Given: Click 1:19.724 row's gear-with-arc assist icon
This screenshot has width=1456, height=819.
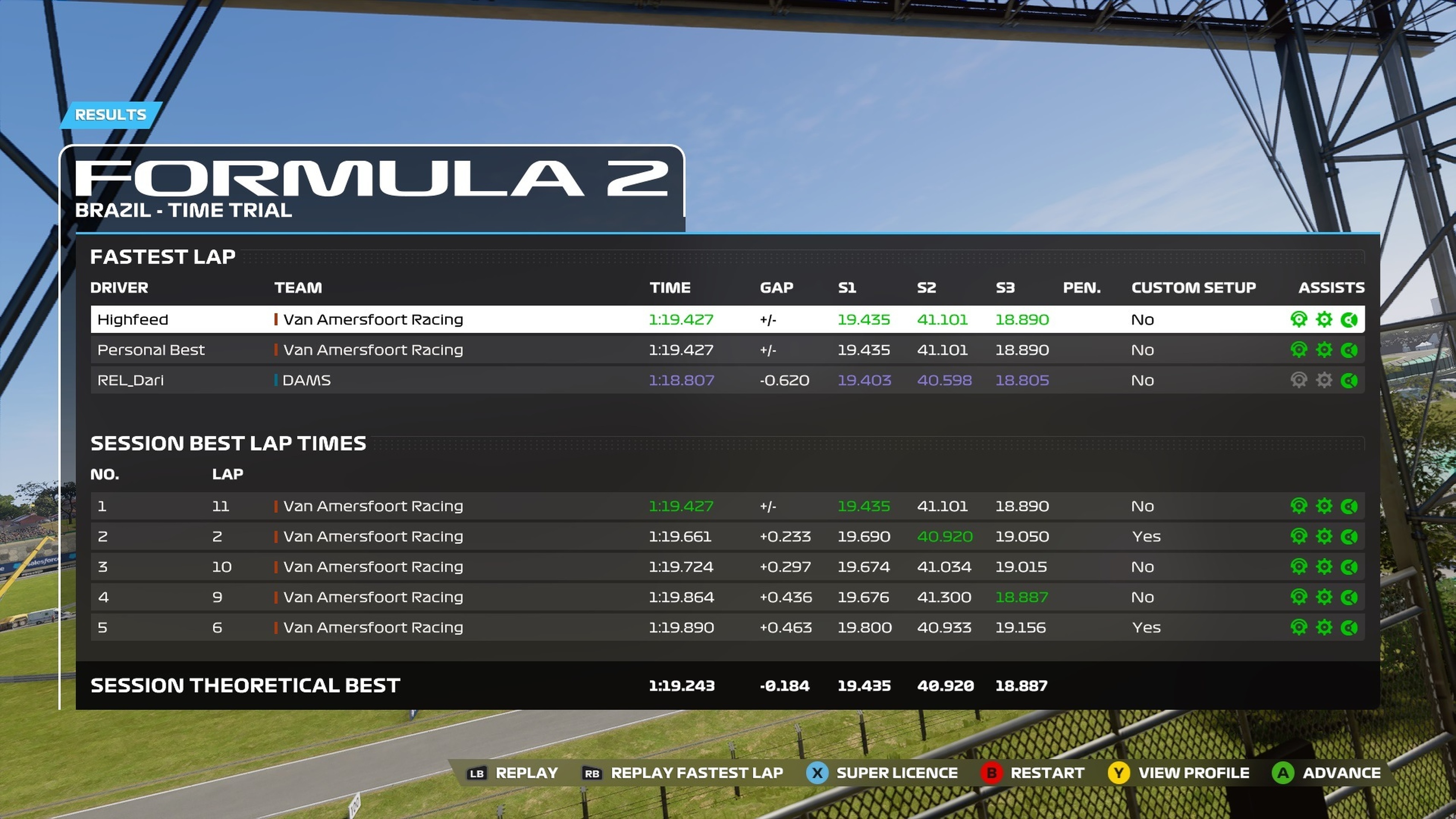Looking at the screenshot, I should [x=1299, y=566].
